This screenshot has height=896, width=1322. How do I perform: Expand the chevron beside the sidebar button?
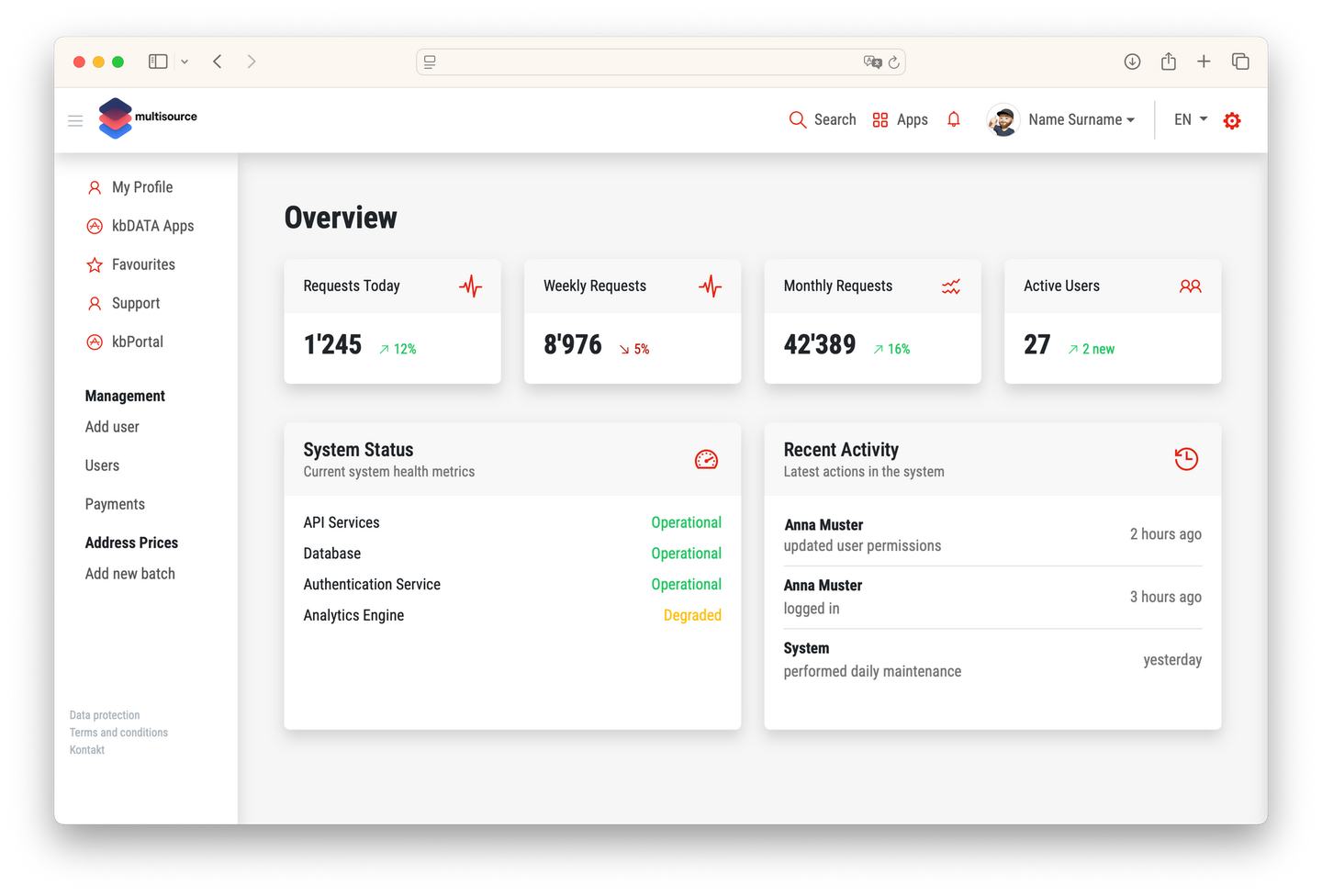click(185, 61)
